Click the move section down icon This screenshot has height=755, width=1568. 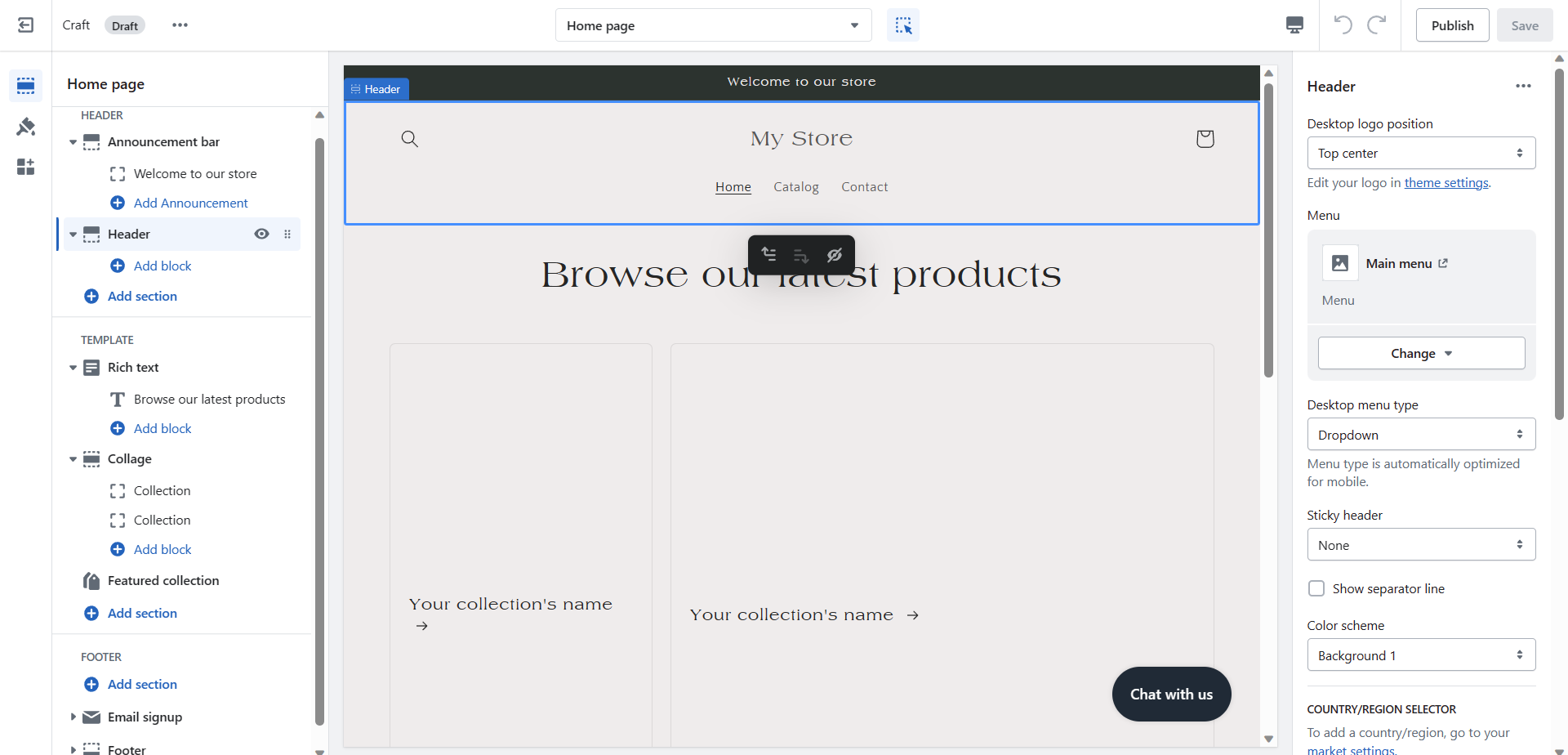(x=801, y=255)
